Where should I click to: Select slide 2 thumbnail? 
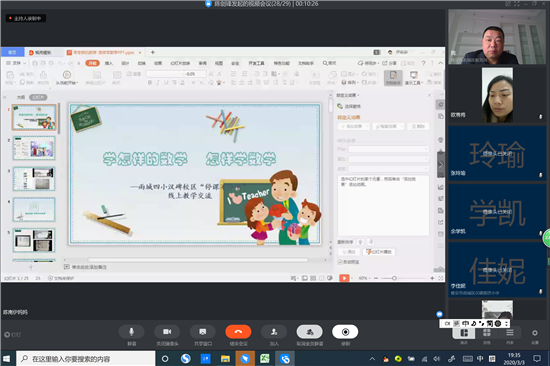click(x=34, y=148)
